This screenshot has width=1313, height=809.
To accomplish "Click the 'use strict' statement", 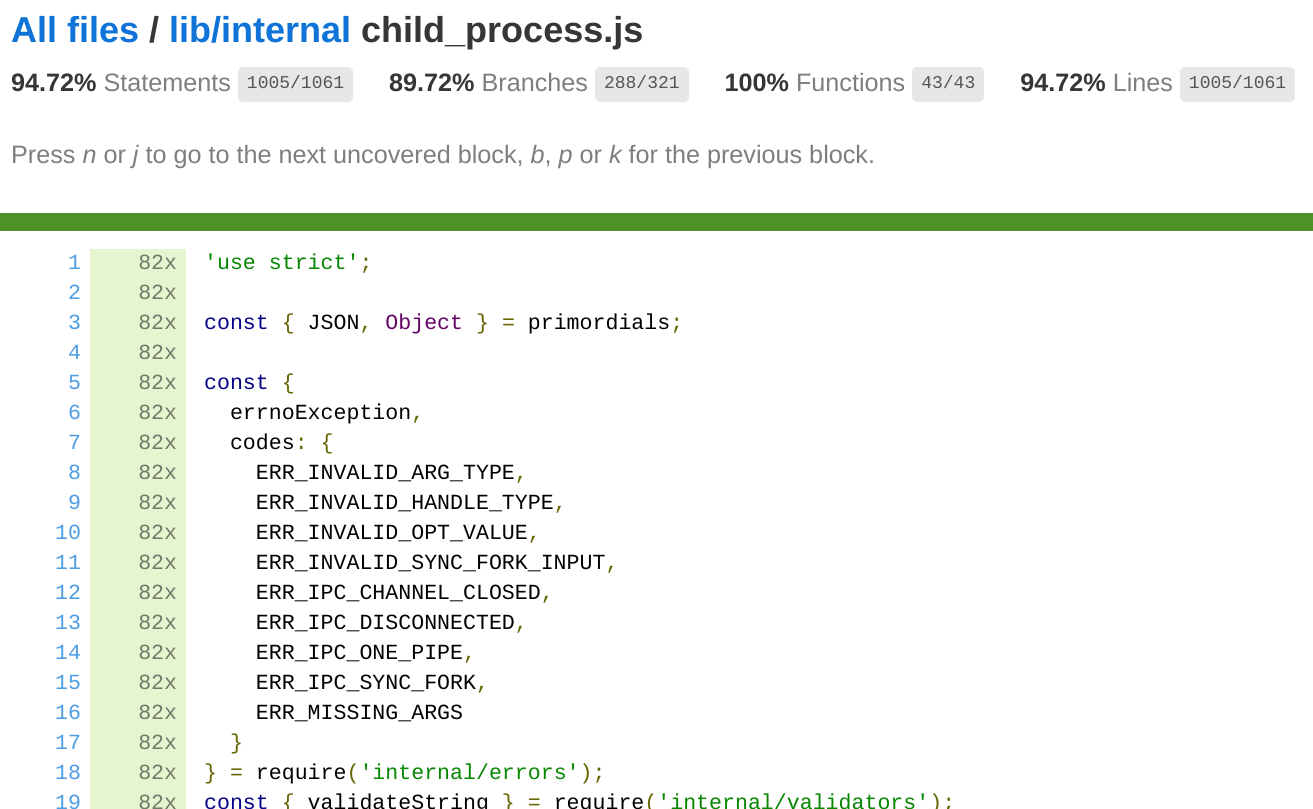I will [x=287, y=263].
